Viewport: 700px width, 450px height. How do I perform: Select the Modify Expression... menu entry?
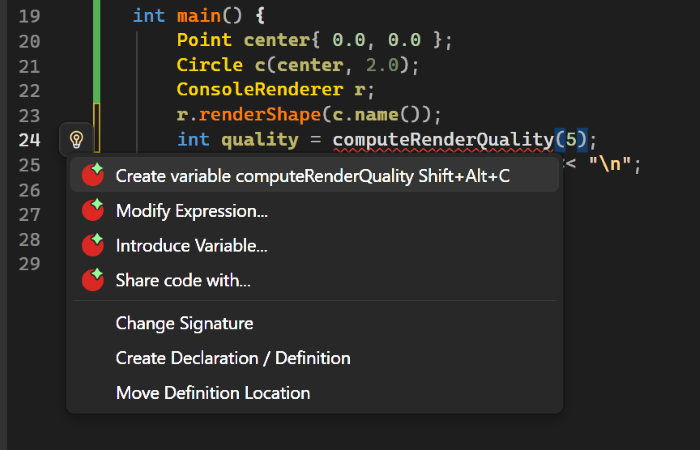(192, 211)
